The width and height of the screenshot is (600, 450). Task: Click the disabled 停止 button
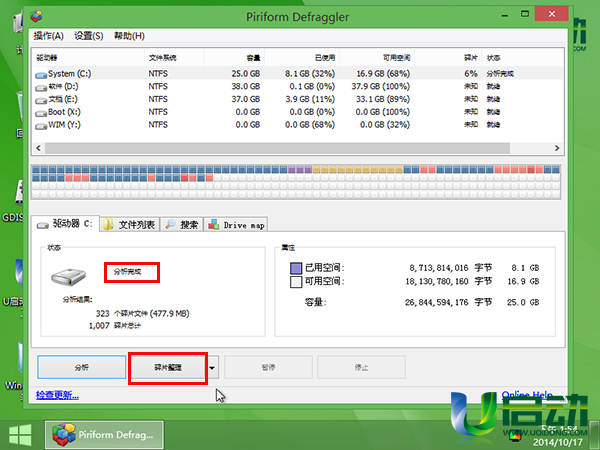[361, 367]
